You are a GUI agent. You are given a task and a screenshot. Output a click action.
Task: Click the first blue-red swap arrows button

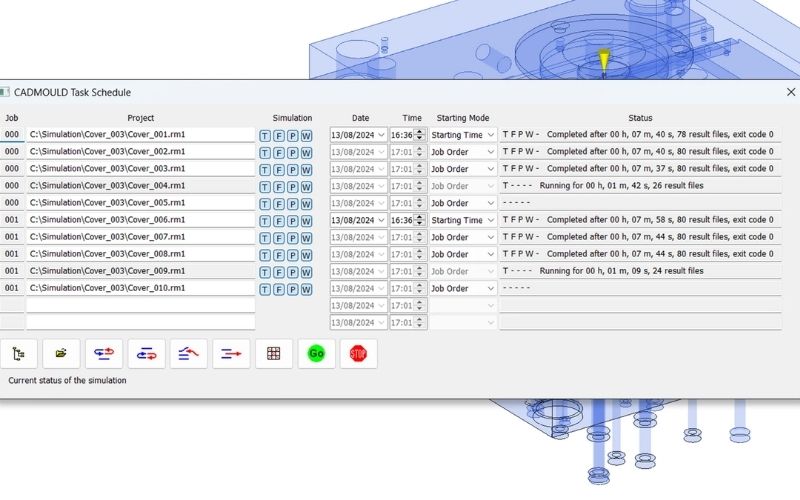104,354
